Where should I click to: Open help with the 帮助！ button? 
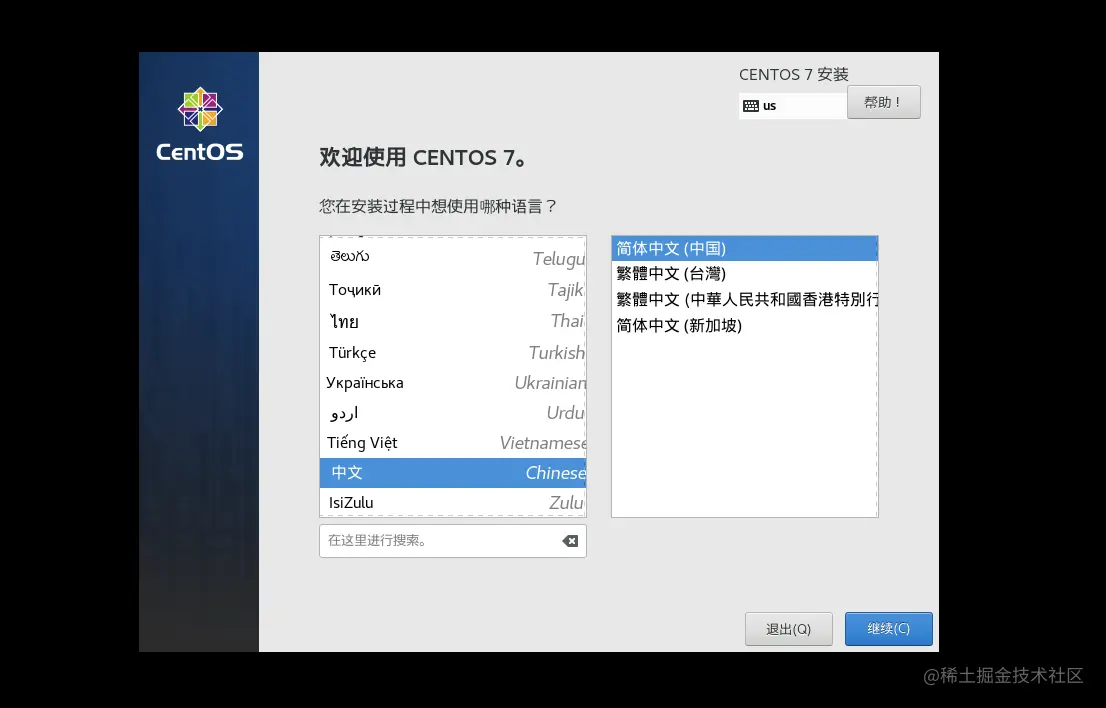pyautogui.click(x=883, y=102)
